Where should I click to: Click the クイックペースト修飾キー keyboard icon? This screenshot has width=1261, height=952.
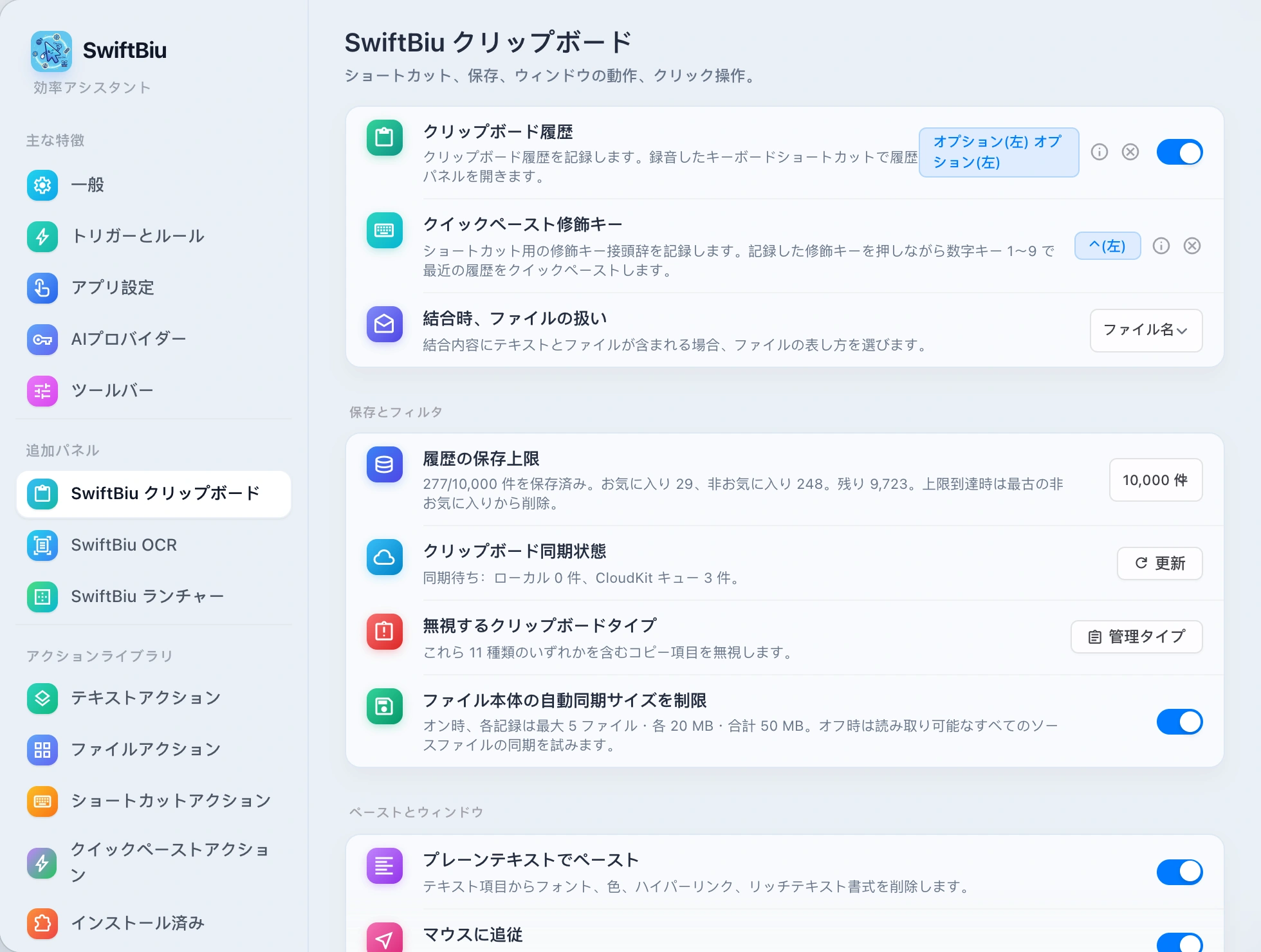[385, 230]
